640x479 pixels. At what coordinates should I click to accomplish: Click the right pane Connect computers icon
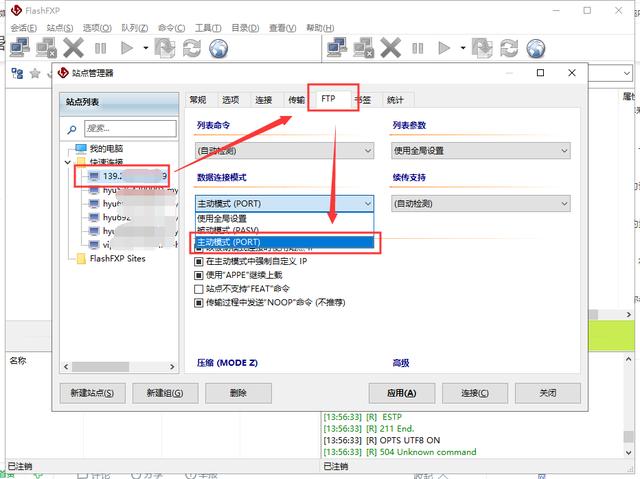(x=336, y=48)
